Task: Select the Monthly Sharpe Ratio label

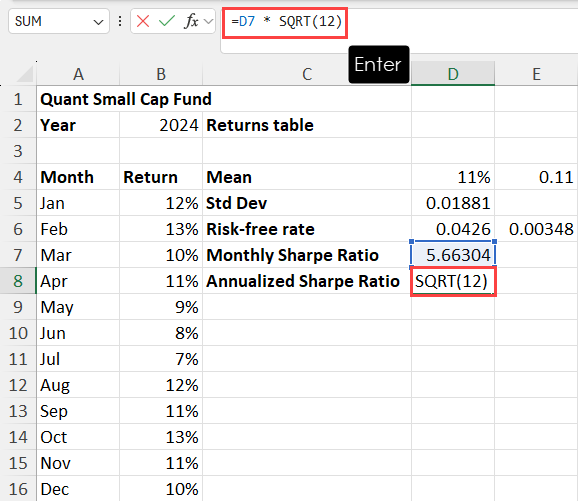Action: tap(307, 255)
